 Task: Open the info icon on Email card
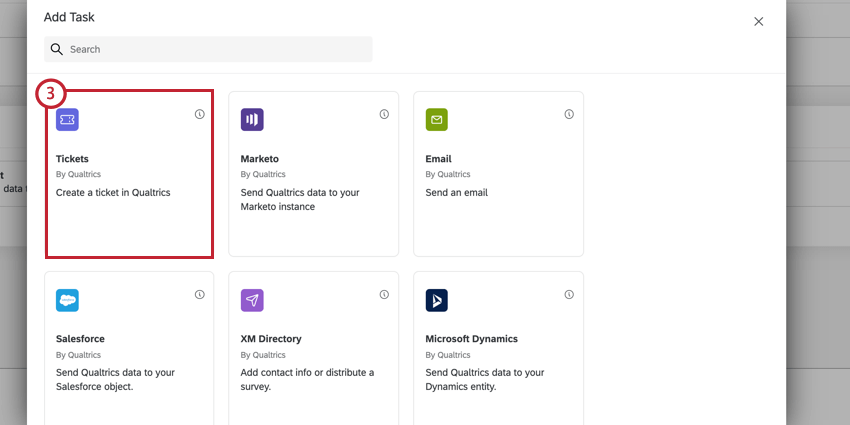pos(569,114)
